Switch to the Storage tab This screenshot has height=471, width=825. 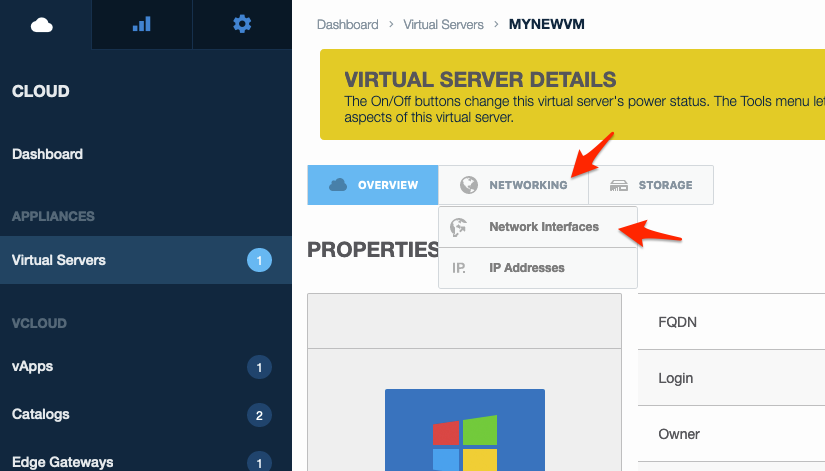[x=651, y=185]
